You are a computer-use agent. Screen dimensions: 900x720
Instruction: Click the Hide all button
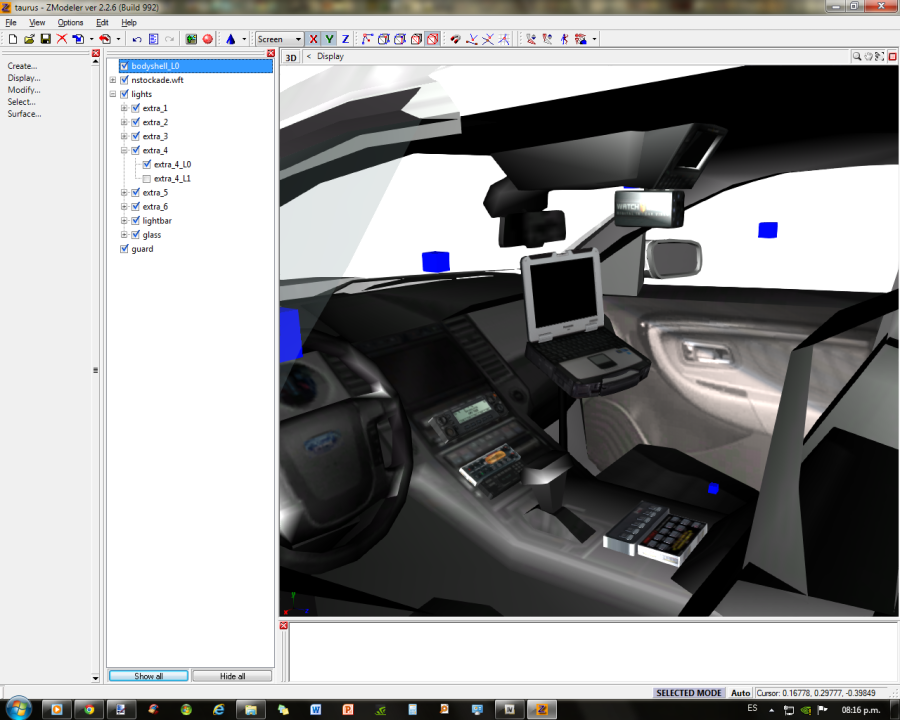point(232,676)
